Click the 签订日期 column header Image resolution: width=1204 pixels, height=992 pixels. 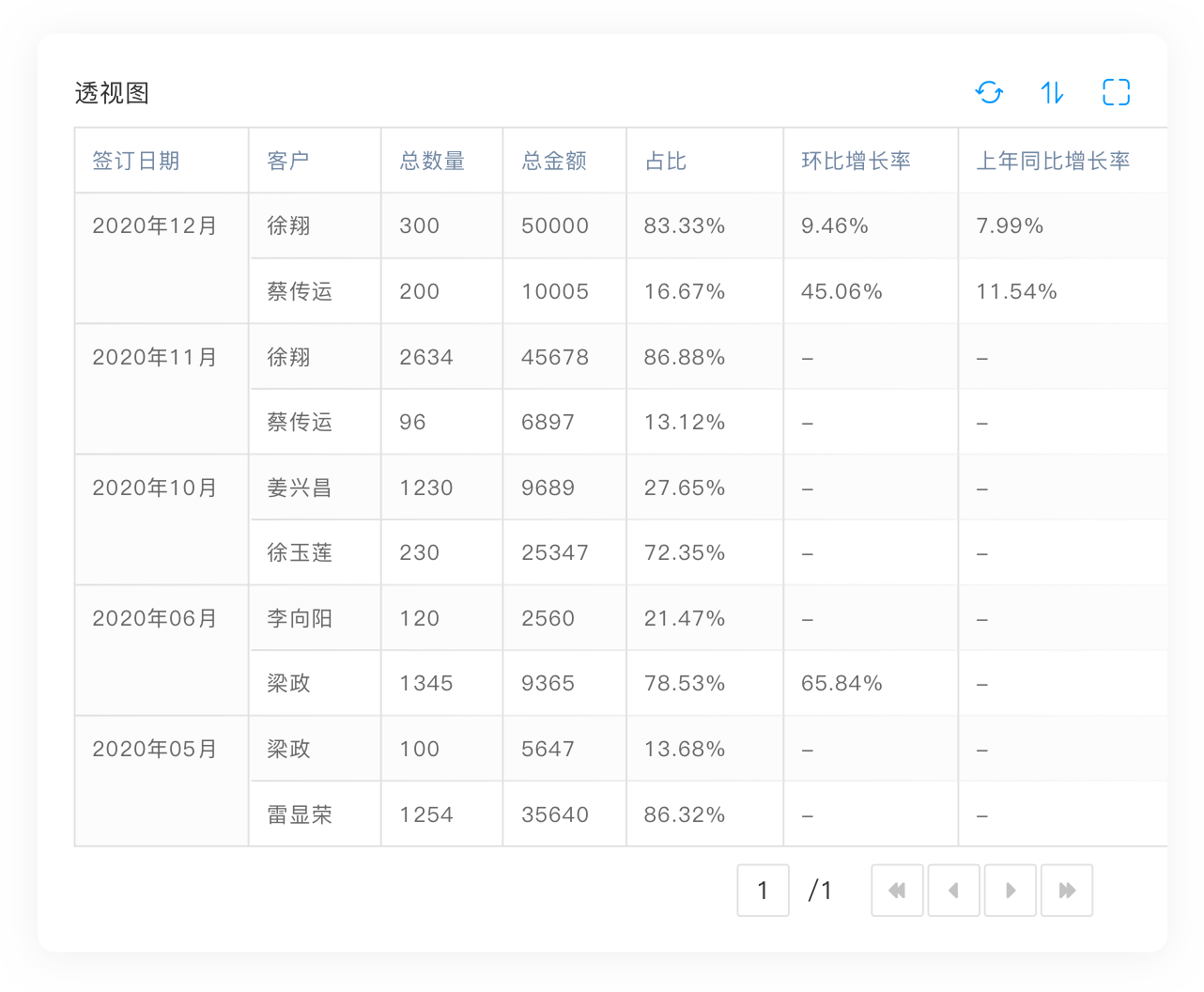pyautogui.click(x=136, y=161)
